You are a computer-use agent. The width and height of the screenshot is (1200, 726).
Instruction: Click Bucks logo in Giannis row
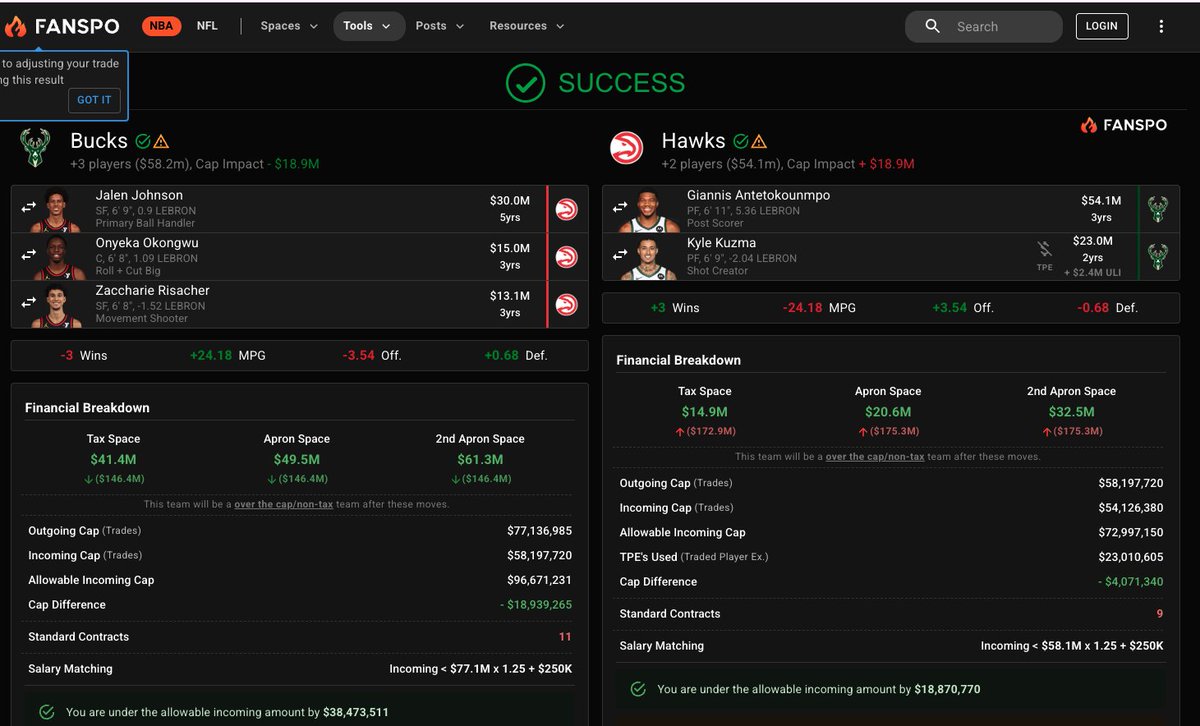(1158, 209)
